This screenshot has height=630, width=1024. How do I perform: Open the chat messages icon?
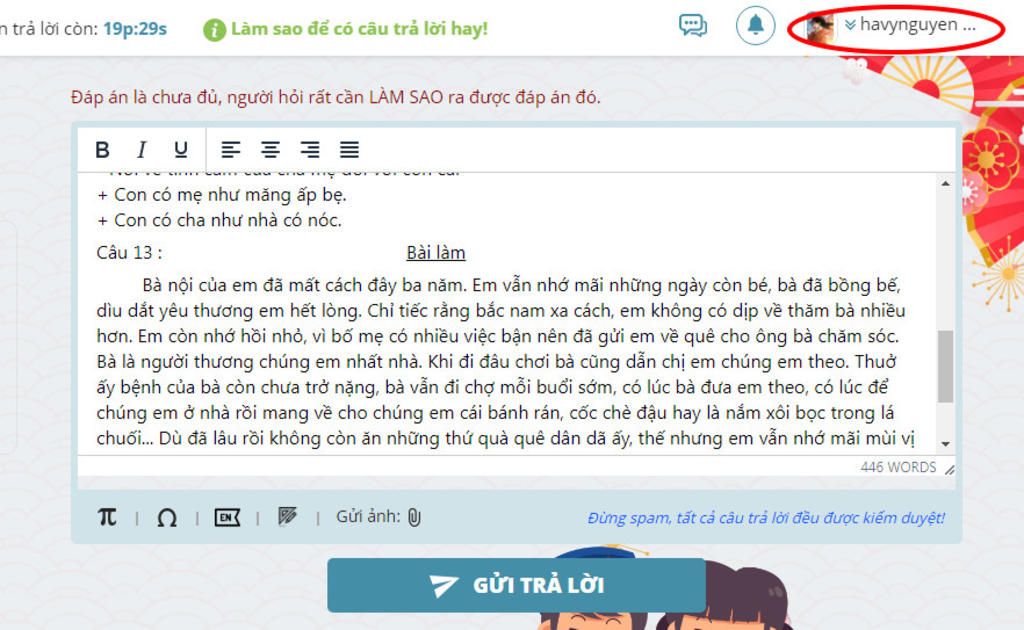point(693,25)
